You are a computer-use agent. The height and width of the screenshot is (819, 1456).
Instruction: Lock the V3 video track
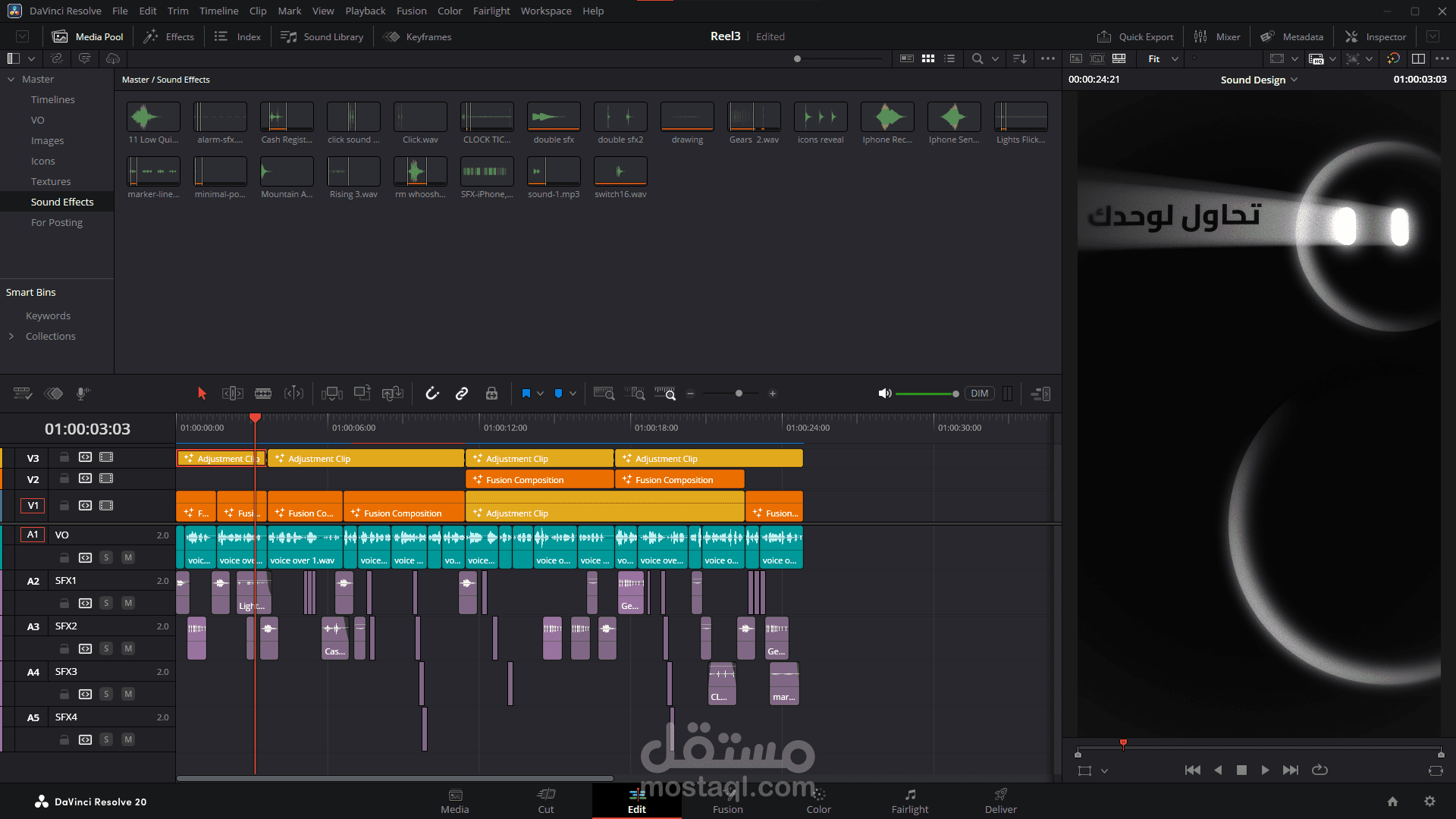pyautogui.click(x=64, y=457)
